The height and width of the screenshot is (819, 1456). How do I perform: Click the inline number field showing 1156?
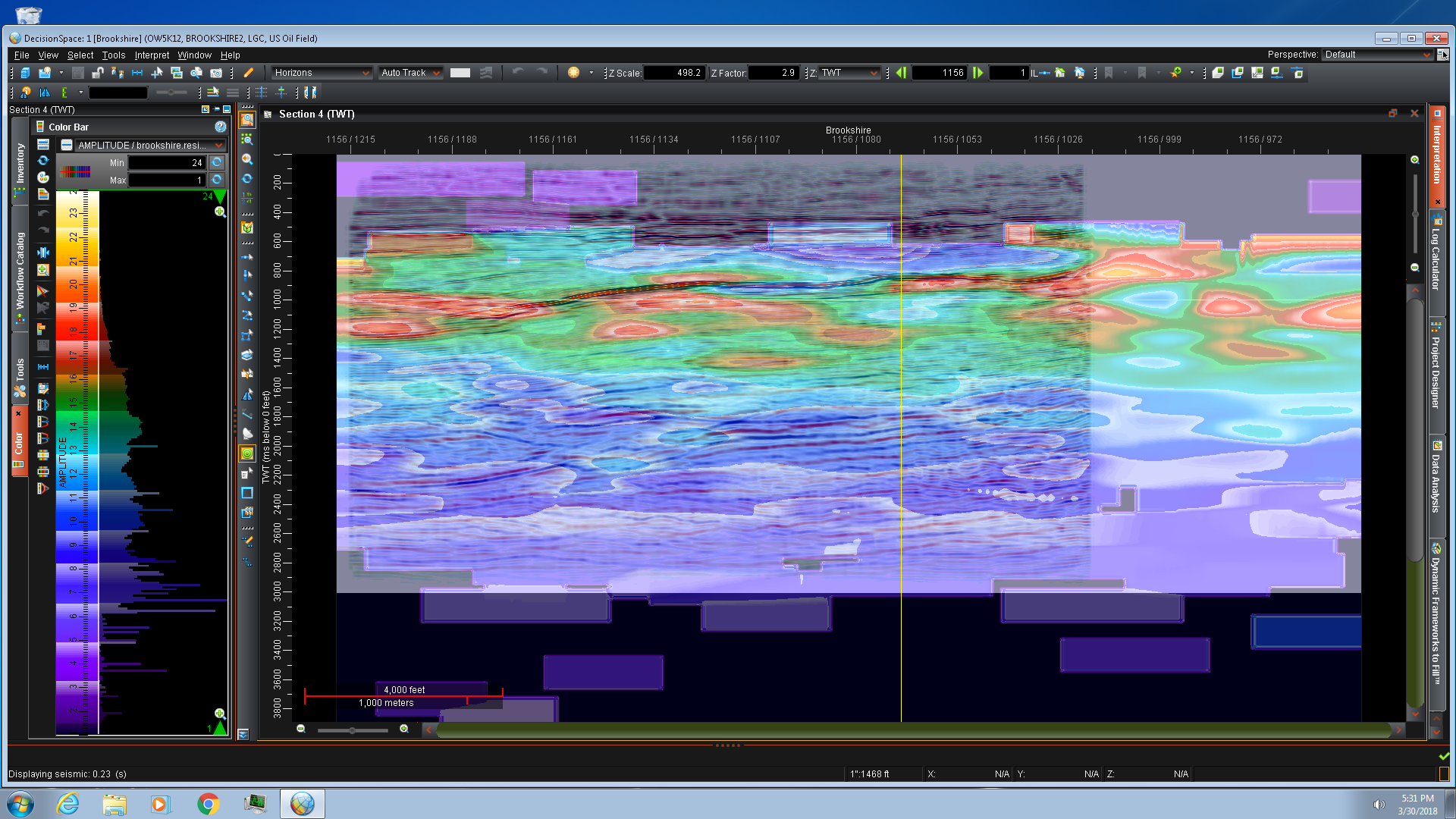(939, 73)
